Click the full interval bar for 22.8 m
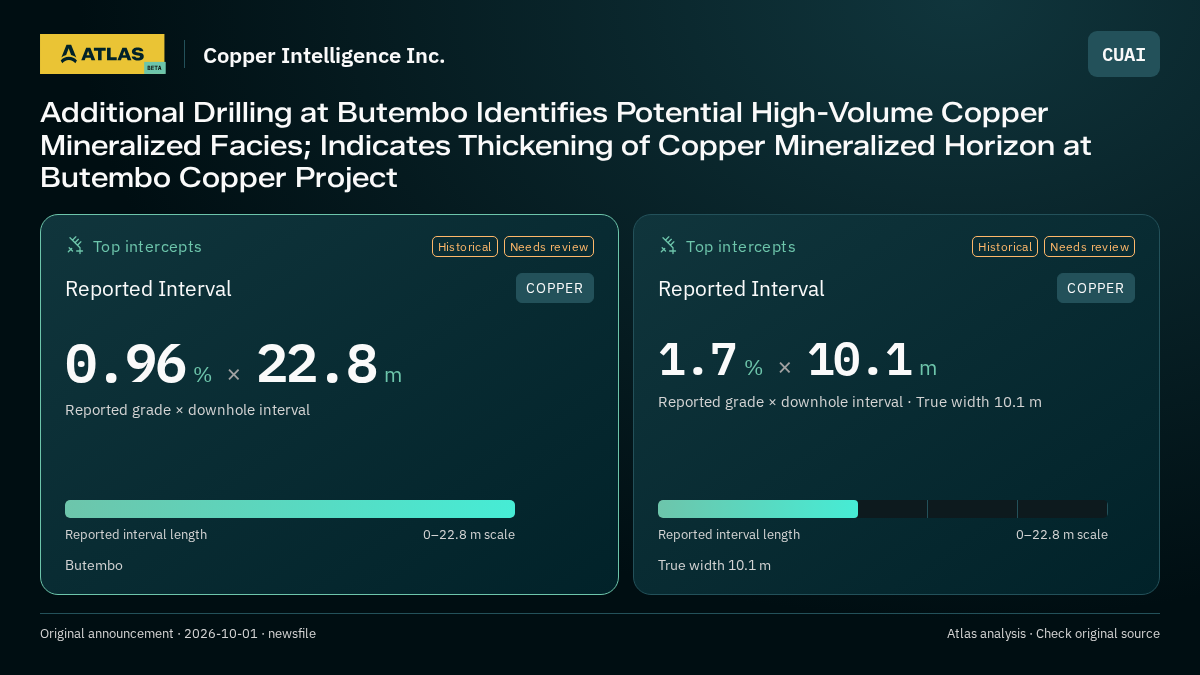This screenshot has height=675, width=1200. pyautogui.click(x=290, y=509)
